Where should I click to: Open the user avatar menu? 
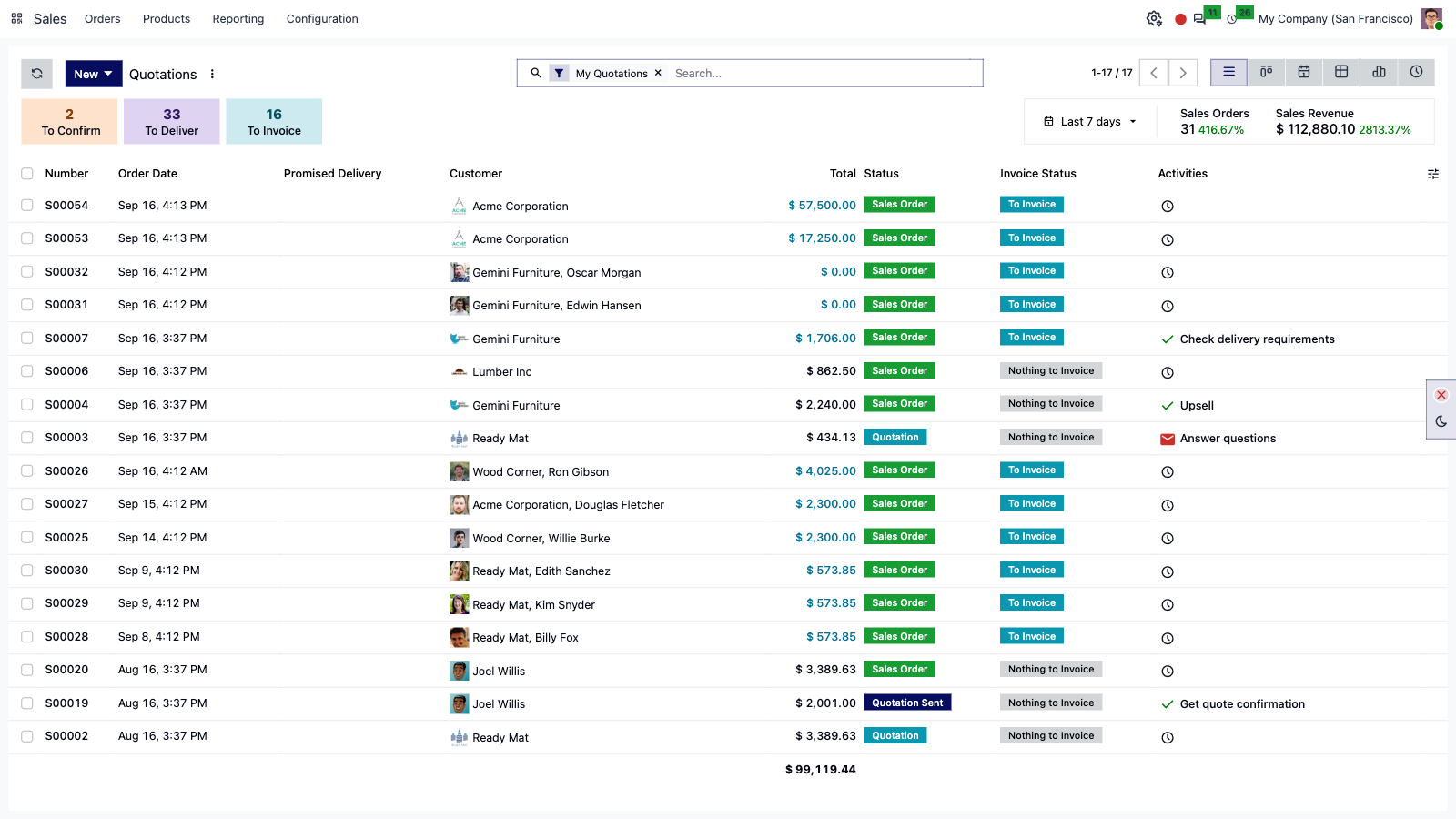(1431, 19)
